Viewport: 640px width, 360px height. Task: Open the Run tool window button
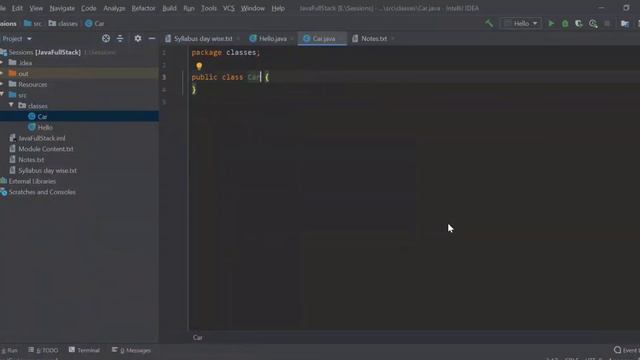pos(9,350)
